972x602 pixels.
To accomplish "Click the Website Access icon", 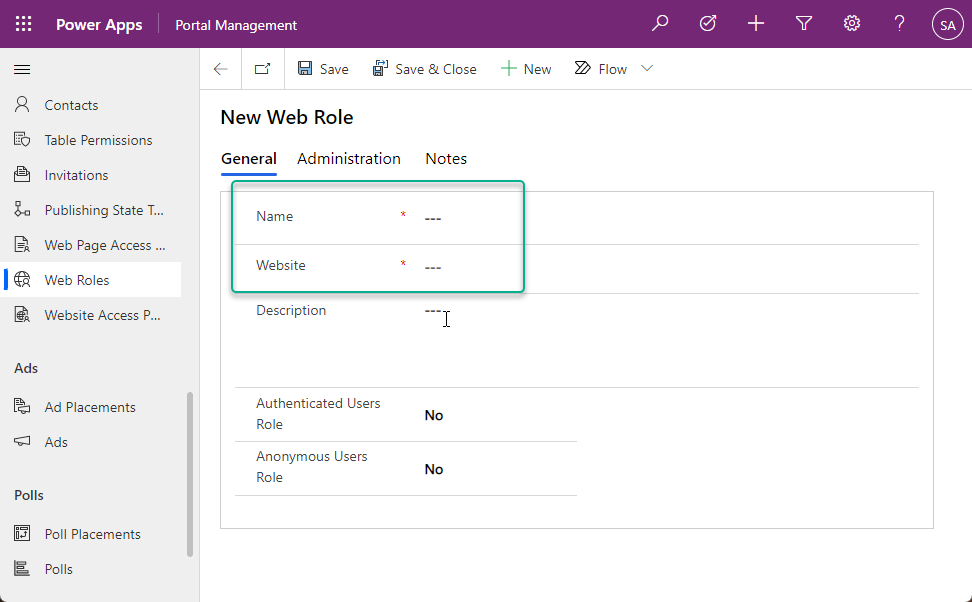I will [22, 315].
